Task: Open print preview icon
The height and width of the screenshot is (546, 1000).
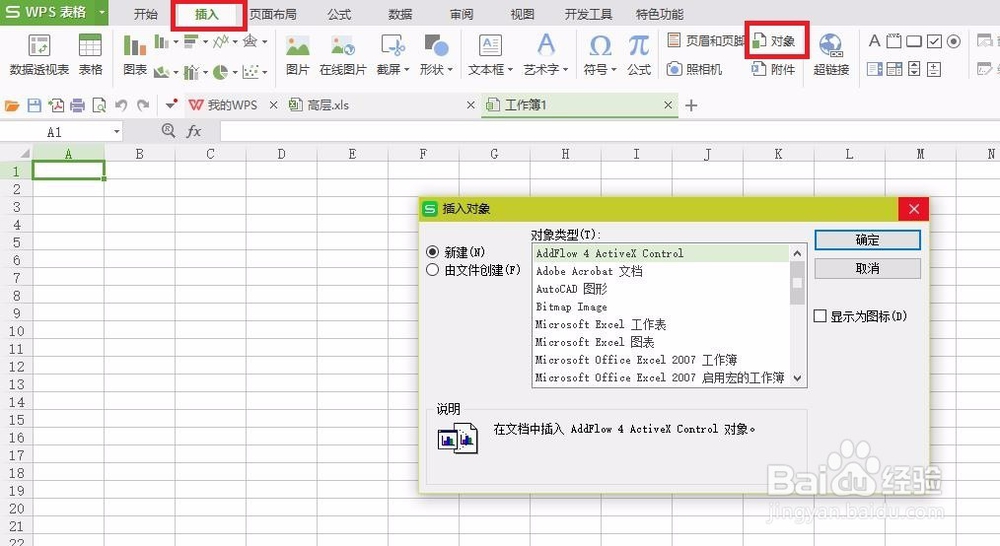Action: (x=99, y=105)
